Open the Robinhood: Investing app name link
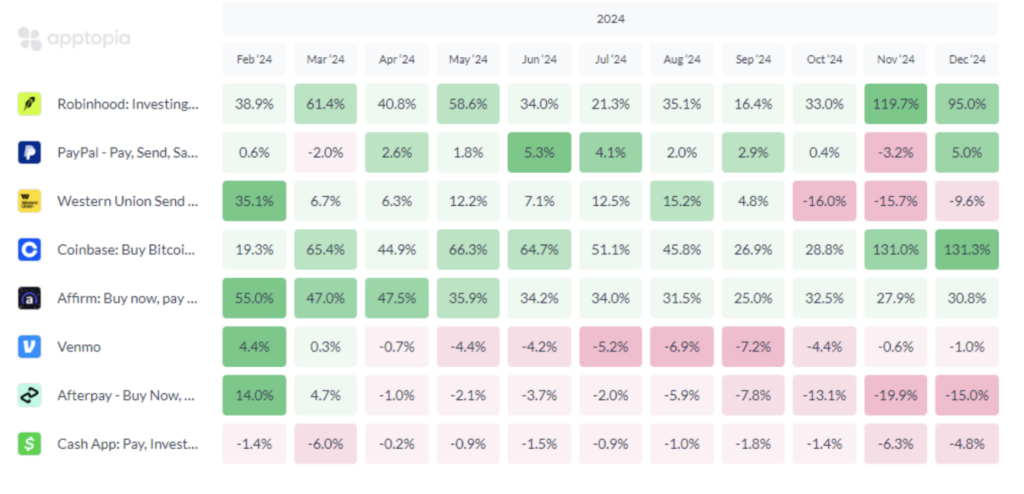The image size is (1024, 494). pyautogui.click(x=127, y=104)
